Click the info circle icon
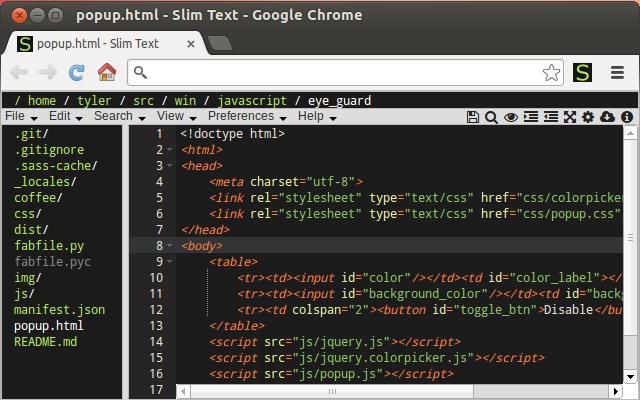 [627, 117]
